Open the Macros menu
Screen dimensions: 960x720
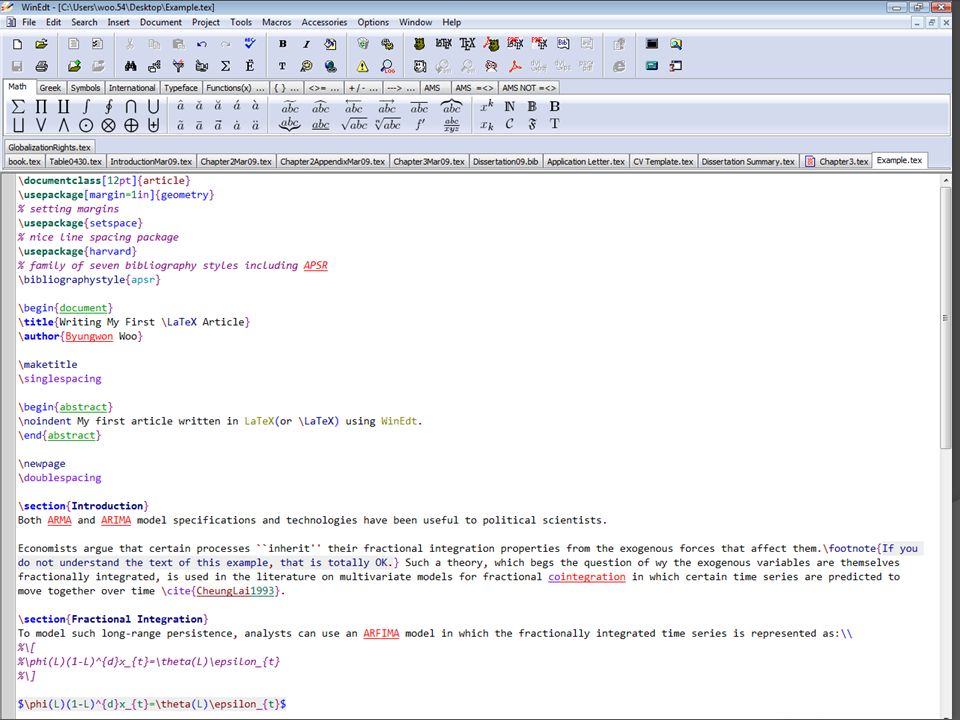pos(277,22)
